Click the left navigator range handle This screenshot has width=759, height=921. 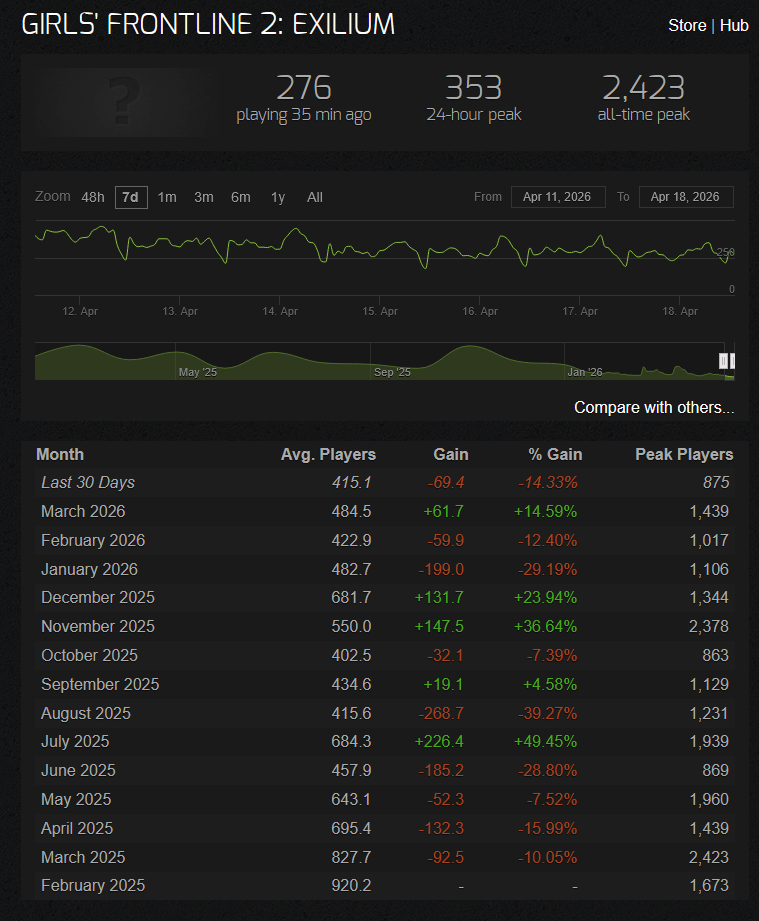coord(723,361)
